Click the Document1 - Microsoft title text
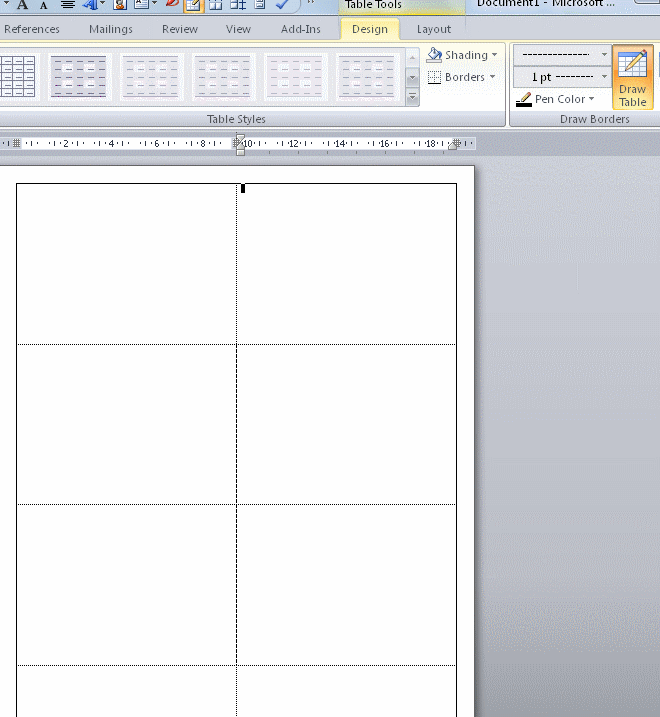Image resolution: width=660 pixels, height=717 pixels. 546,4
